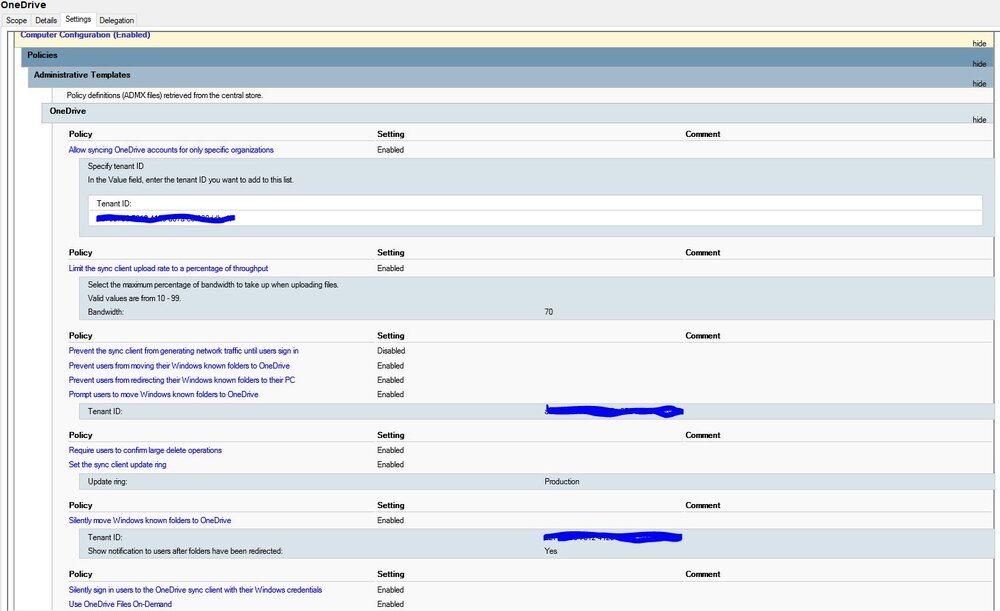This screenshot has width=1000, height=611.
Task: Switch to the Scope tab
Action: tap(16, 20)
